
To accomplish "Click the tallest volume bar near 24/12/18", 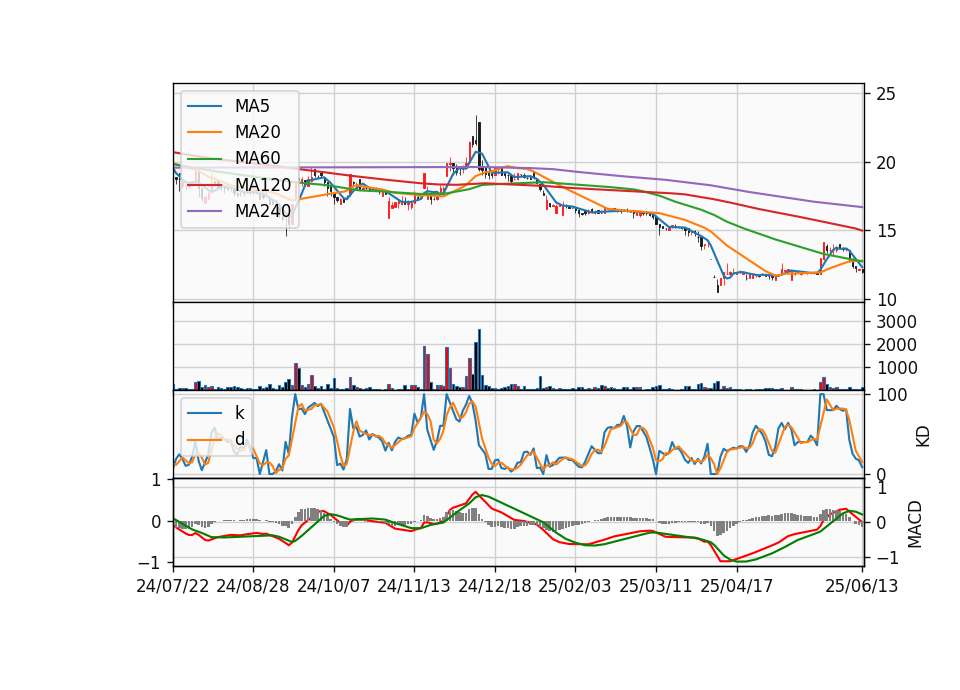I will [479, 359].
